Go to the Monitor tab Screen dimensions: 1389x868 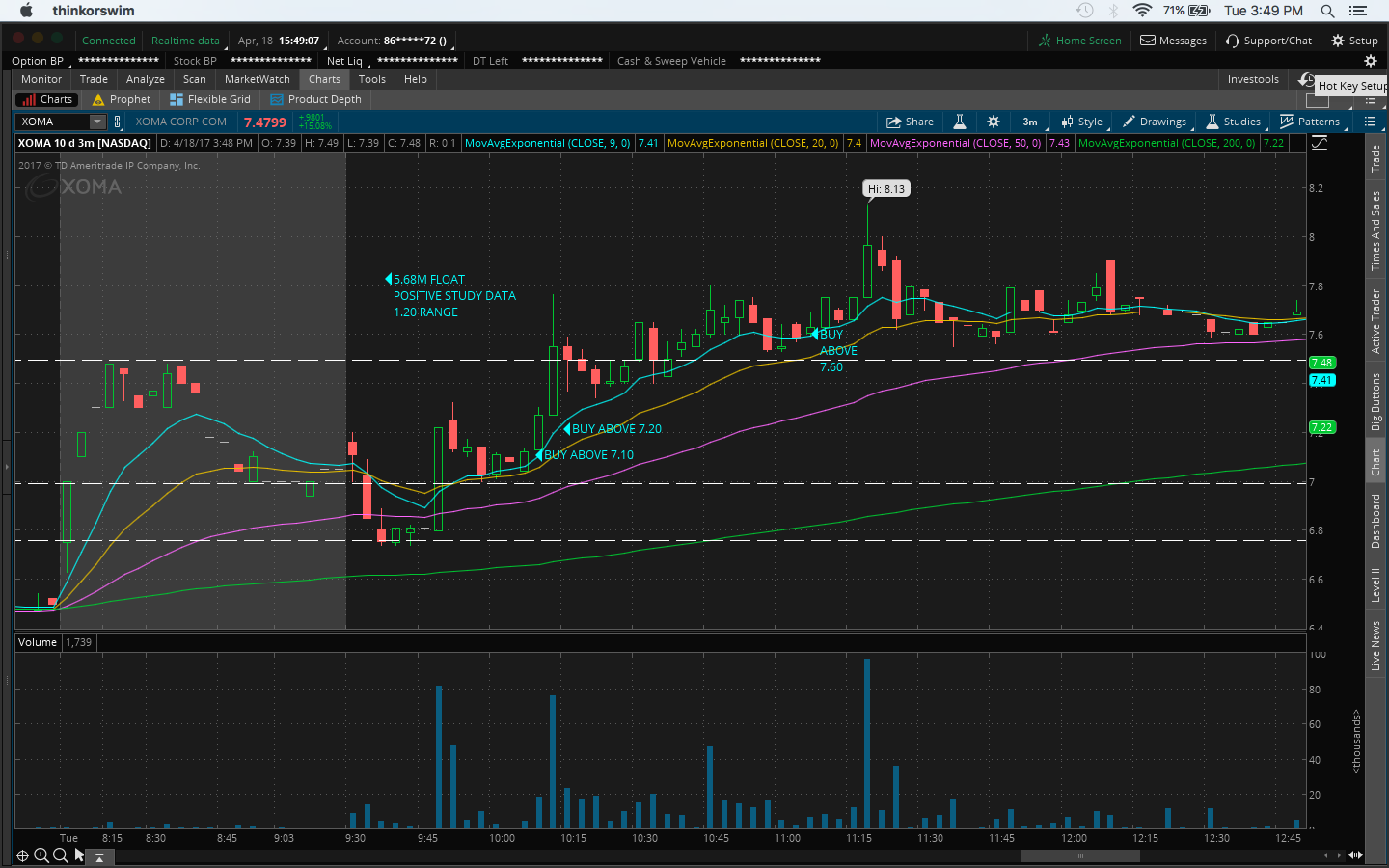click(x=41, y=79)
